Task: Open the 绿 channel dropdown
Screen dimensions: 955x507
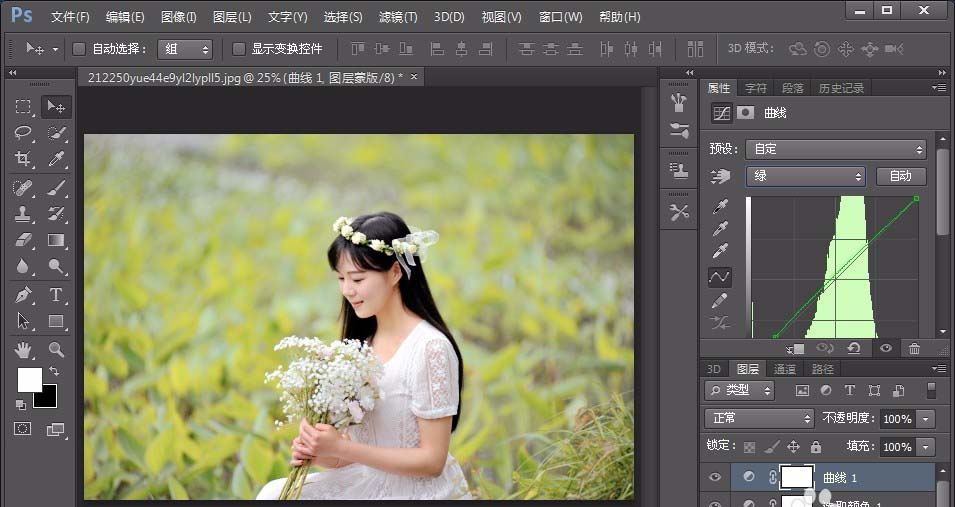Action: coord(806,177)
